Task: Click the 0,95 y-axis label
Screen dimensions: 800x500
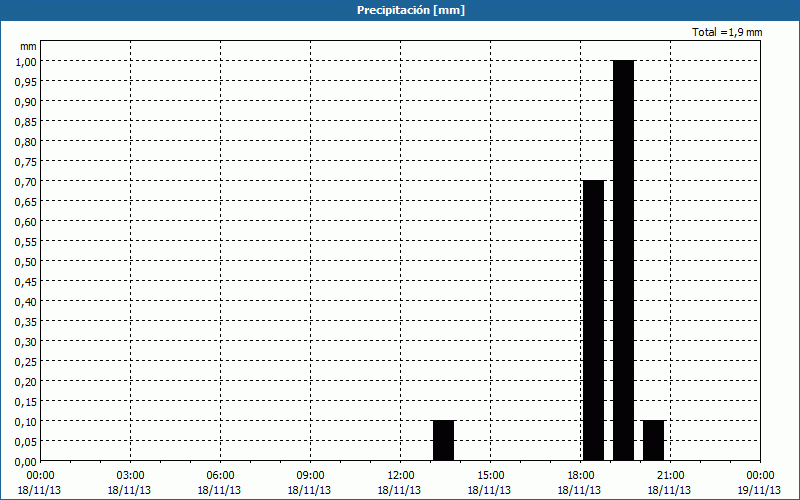Action: point(26,81)
